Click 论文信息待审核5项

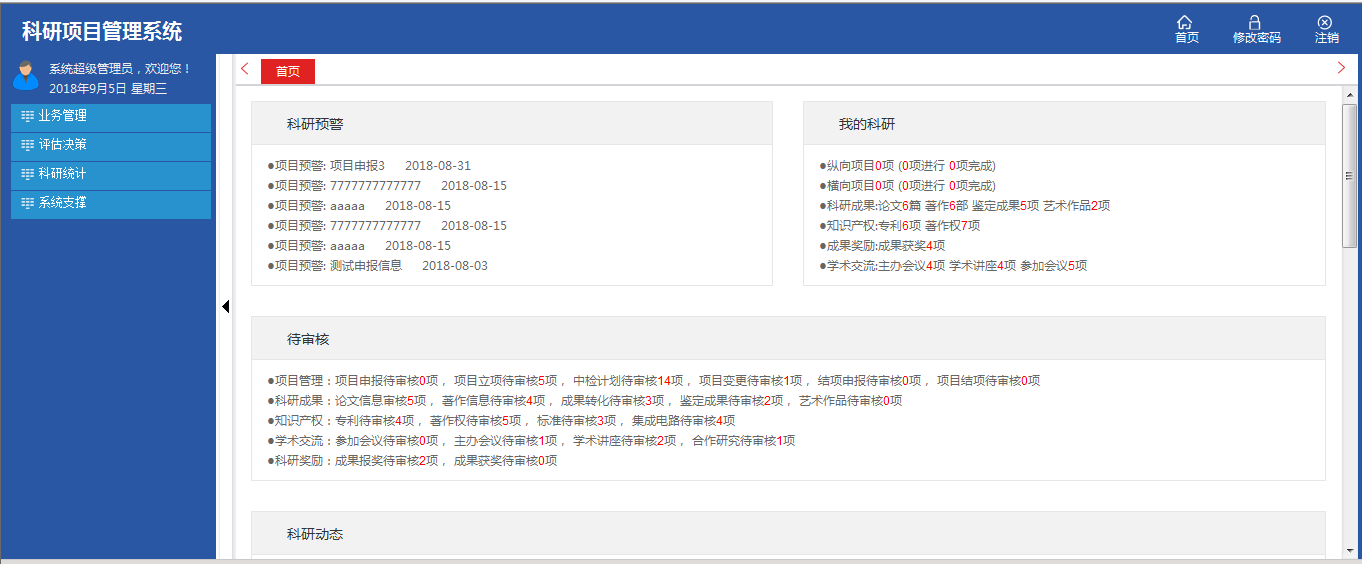click(380, 401)
